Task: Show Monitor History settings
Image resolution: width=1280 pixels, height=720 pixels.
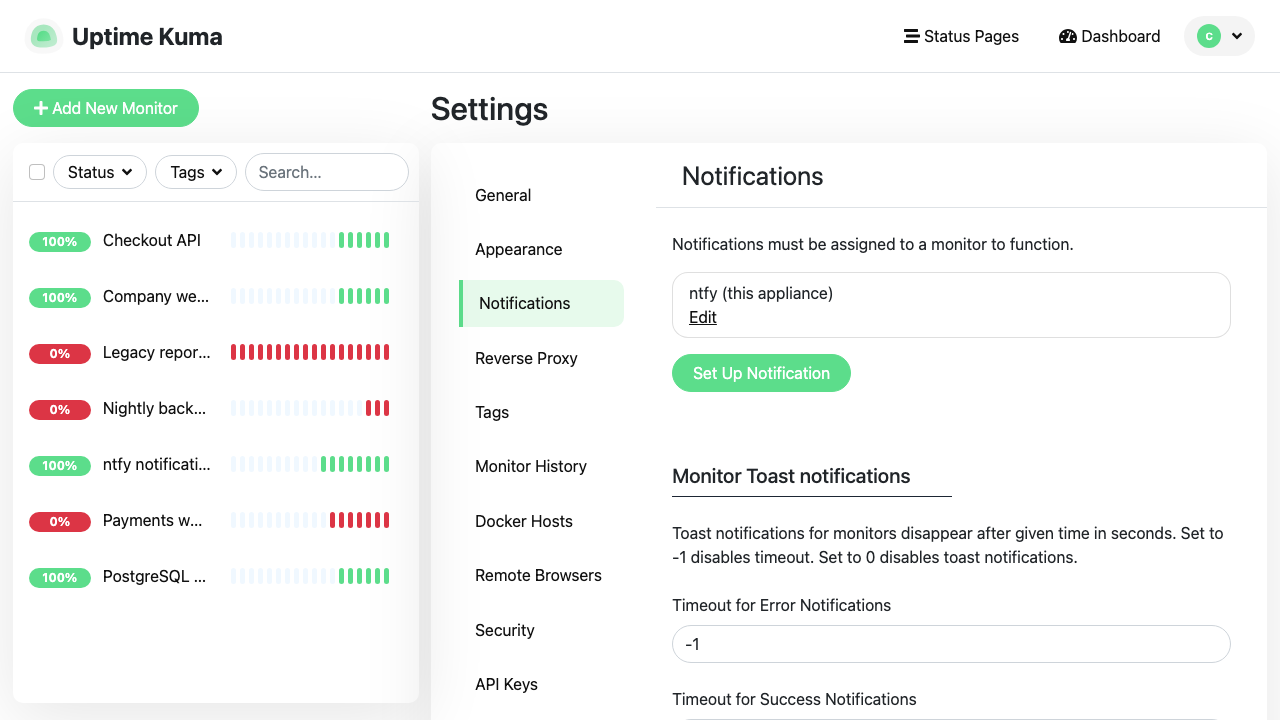Action: 541,466
